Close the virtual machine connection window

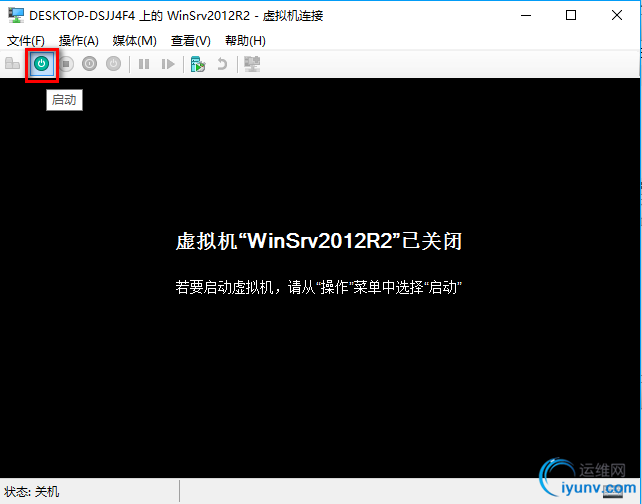coord(617,16)
